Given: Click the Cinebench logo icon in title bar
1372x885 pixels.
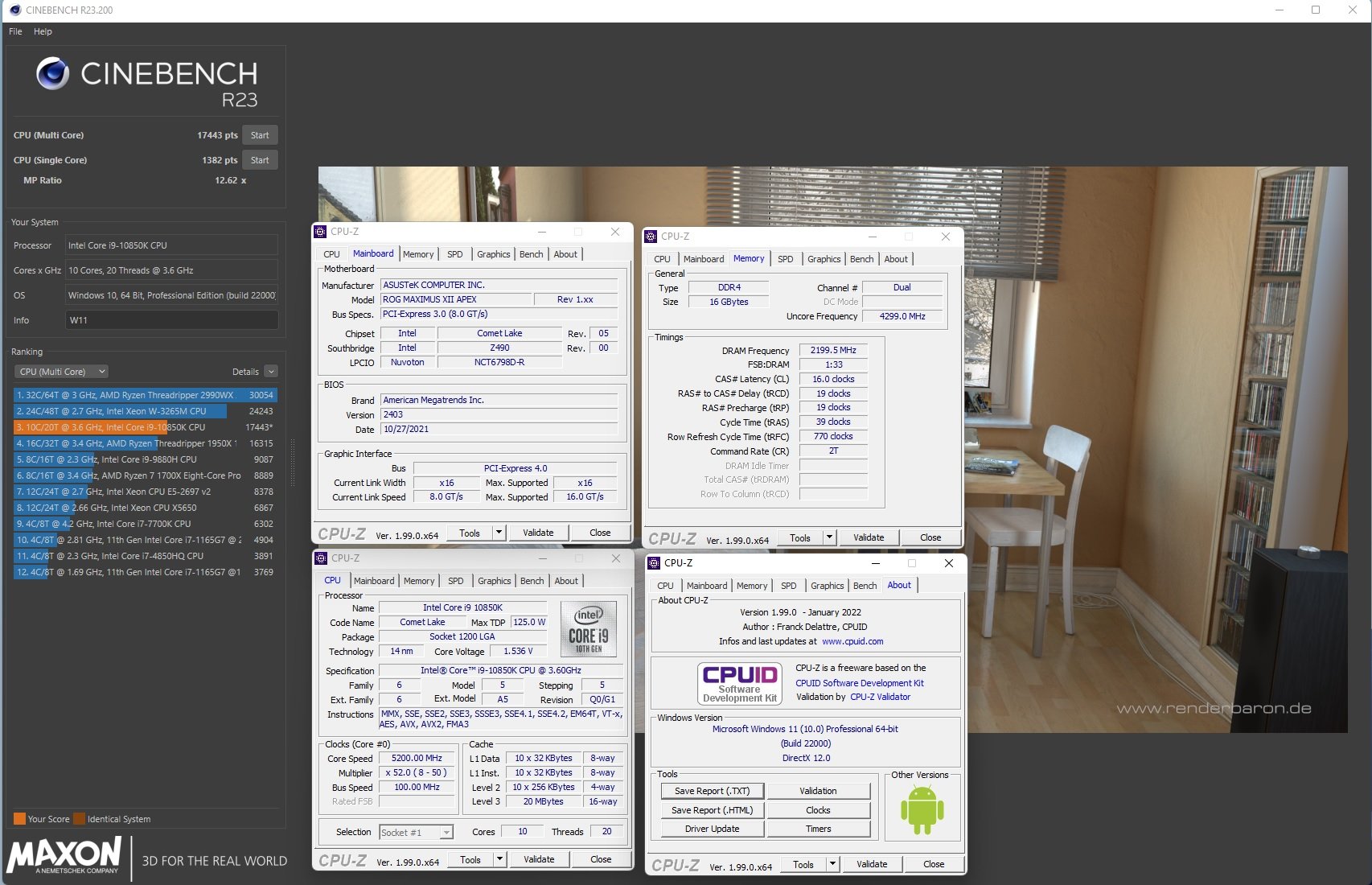Looking at the screenshot, I should click(14, 10).
